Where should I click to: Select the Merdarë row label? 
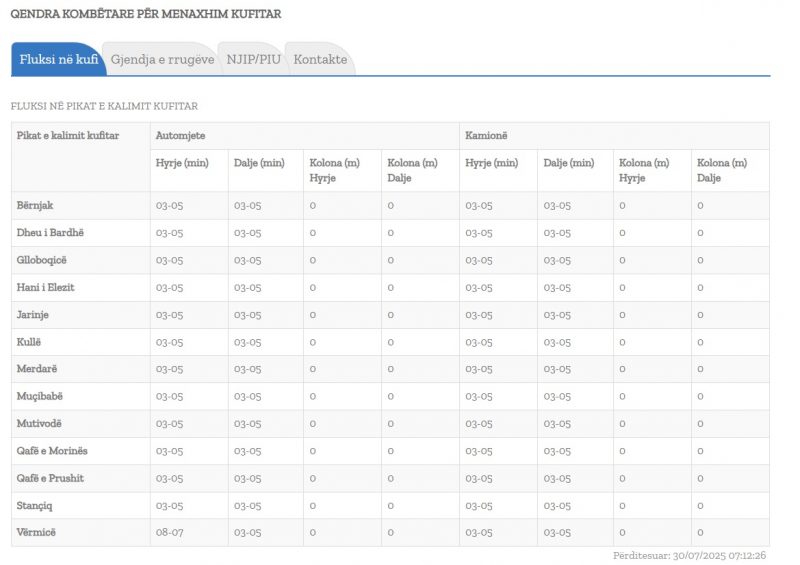[37, 369]
